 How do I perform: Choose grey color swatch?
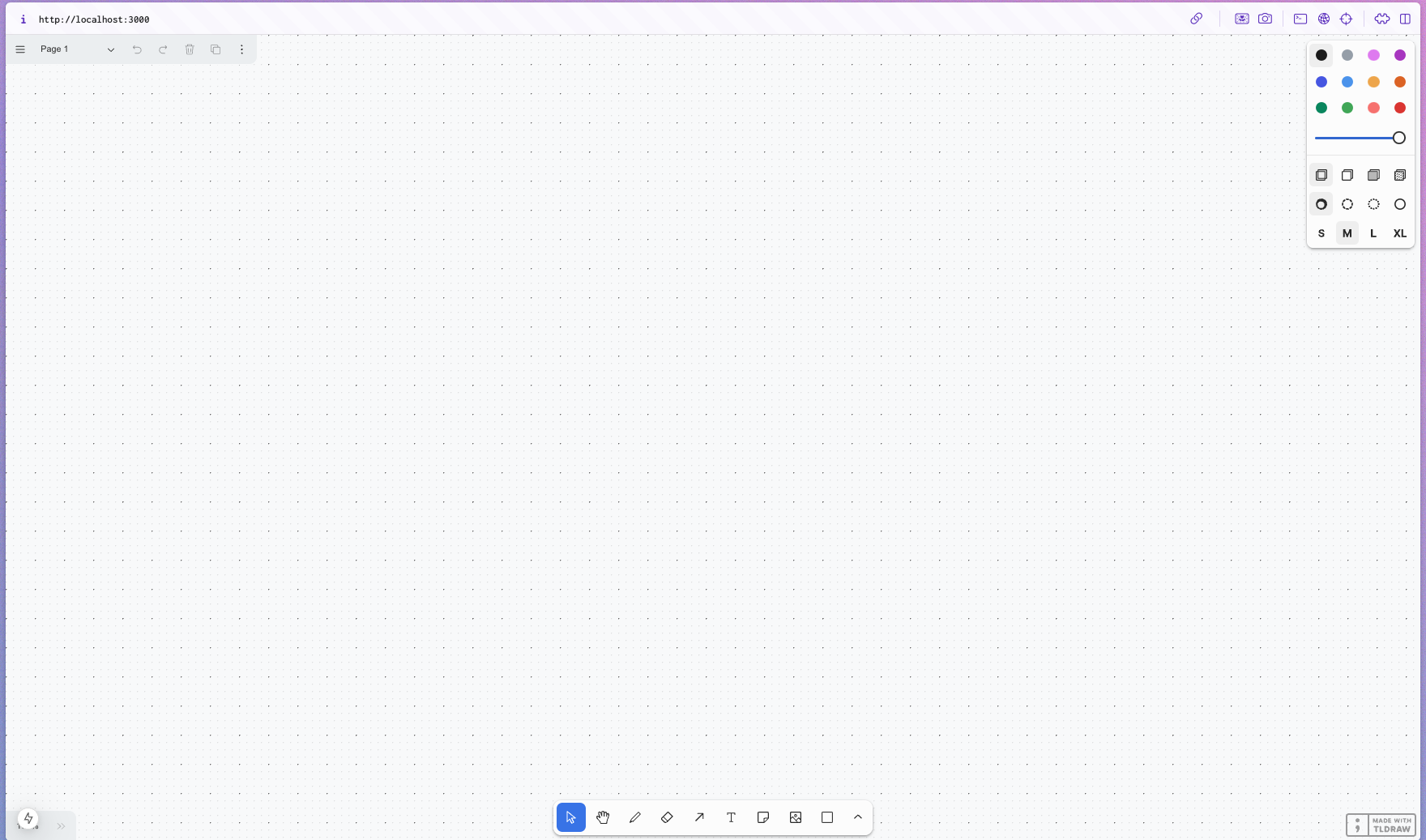[x=1347, y=55]
